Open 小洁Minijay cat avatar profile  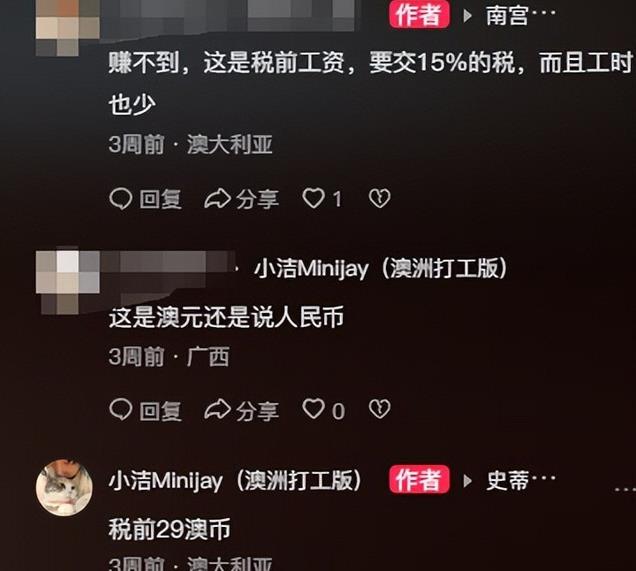point(64,487)
